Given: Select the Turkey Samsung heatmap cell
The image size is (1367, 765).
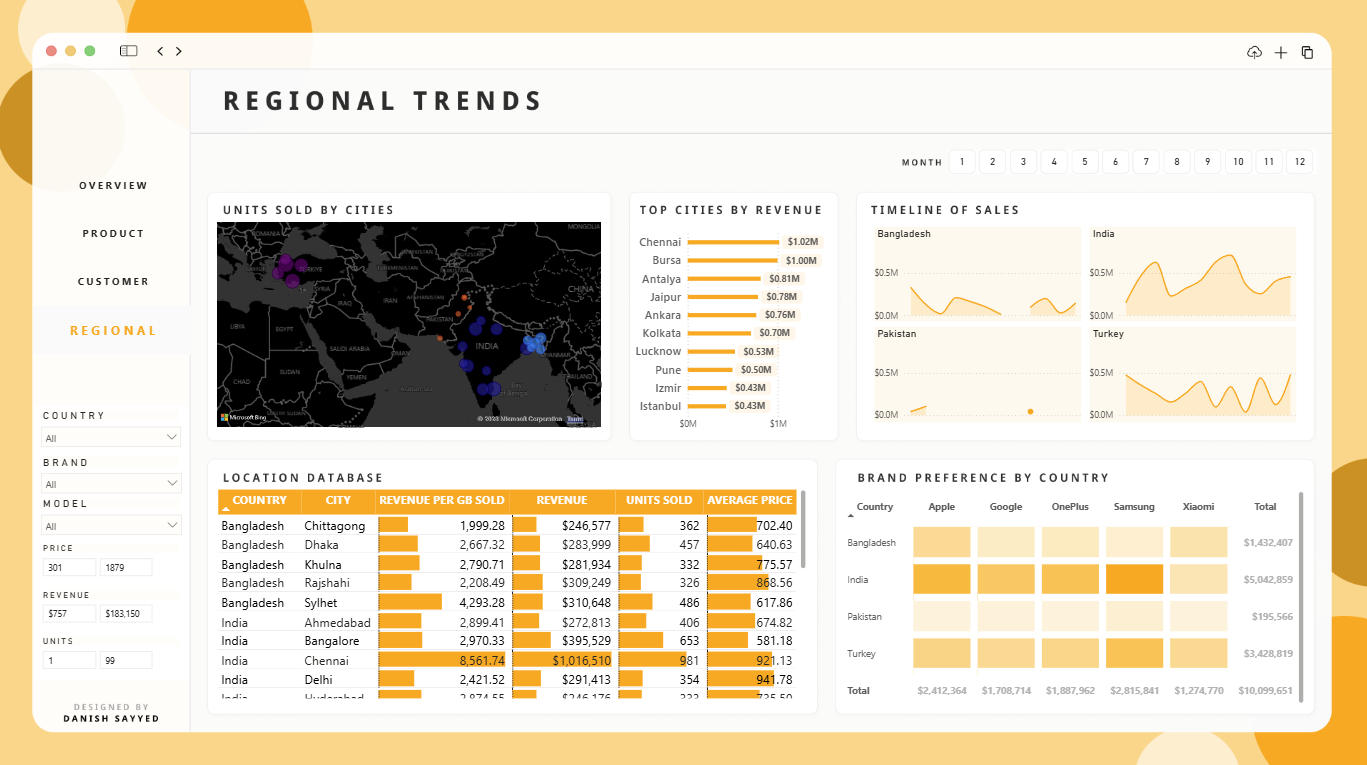Looking at the screenshot, I should coord(1134,654).
